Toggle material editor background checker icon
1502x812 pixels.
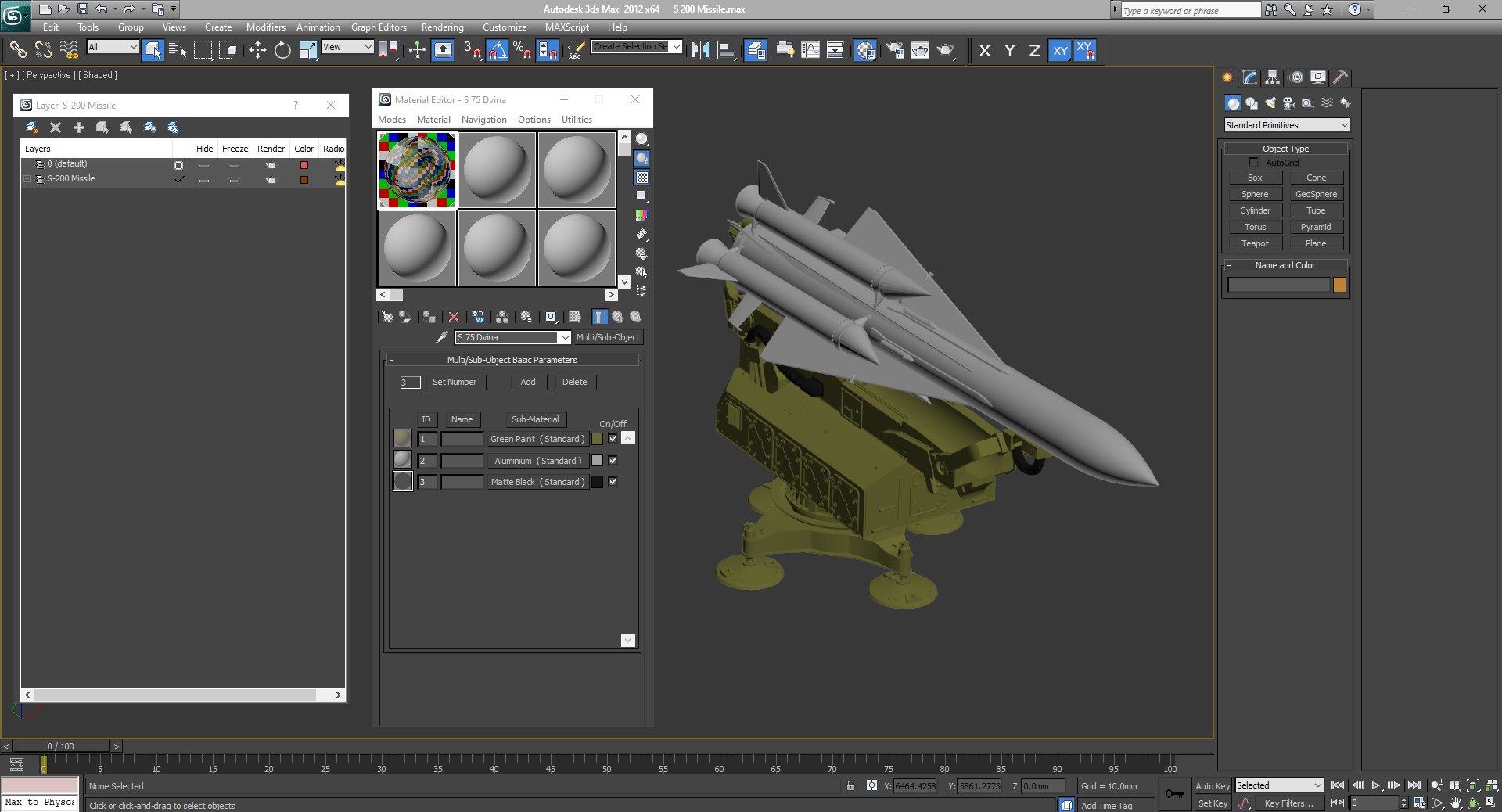[642, 178]
